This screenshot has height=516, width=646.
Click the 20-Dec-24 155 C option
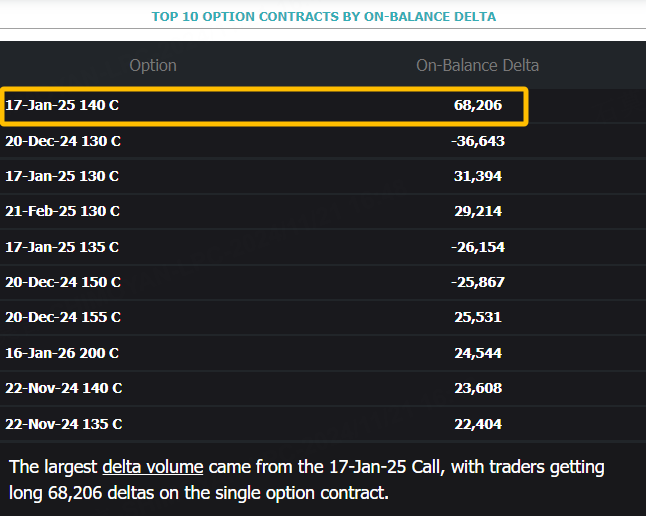click(63, 317)
